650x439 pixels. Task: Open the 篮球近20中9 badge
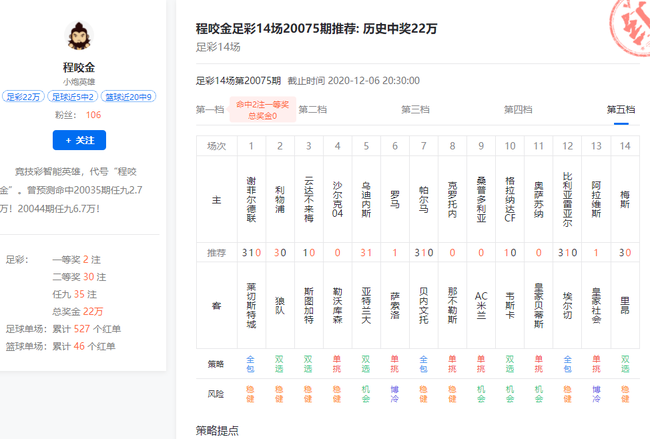click(130, 97)
